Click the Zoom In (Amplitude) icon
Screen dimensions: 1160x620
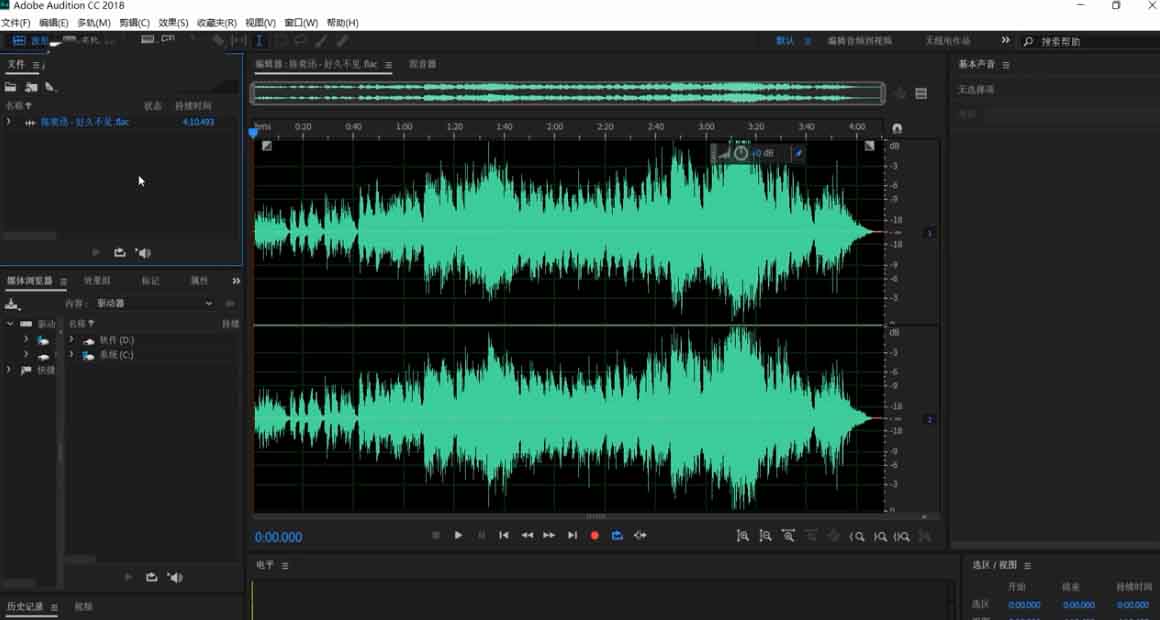pyautogui.click(x=742, y=536)
